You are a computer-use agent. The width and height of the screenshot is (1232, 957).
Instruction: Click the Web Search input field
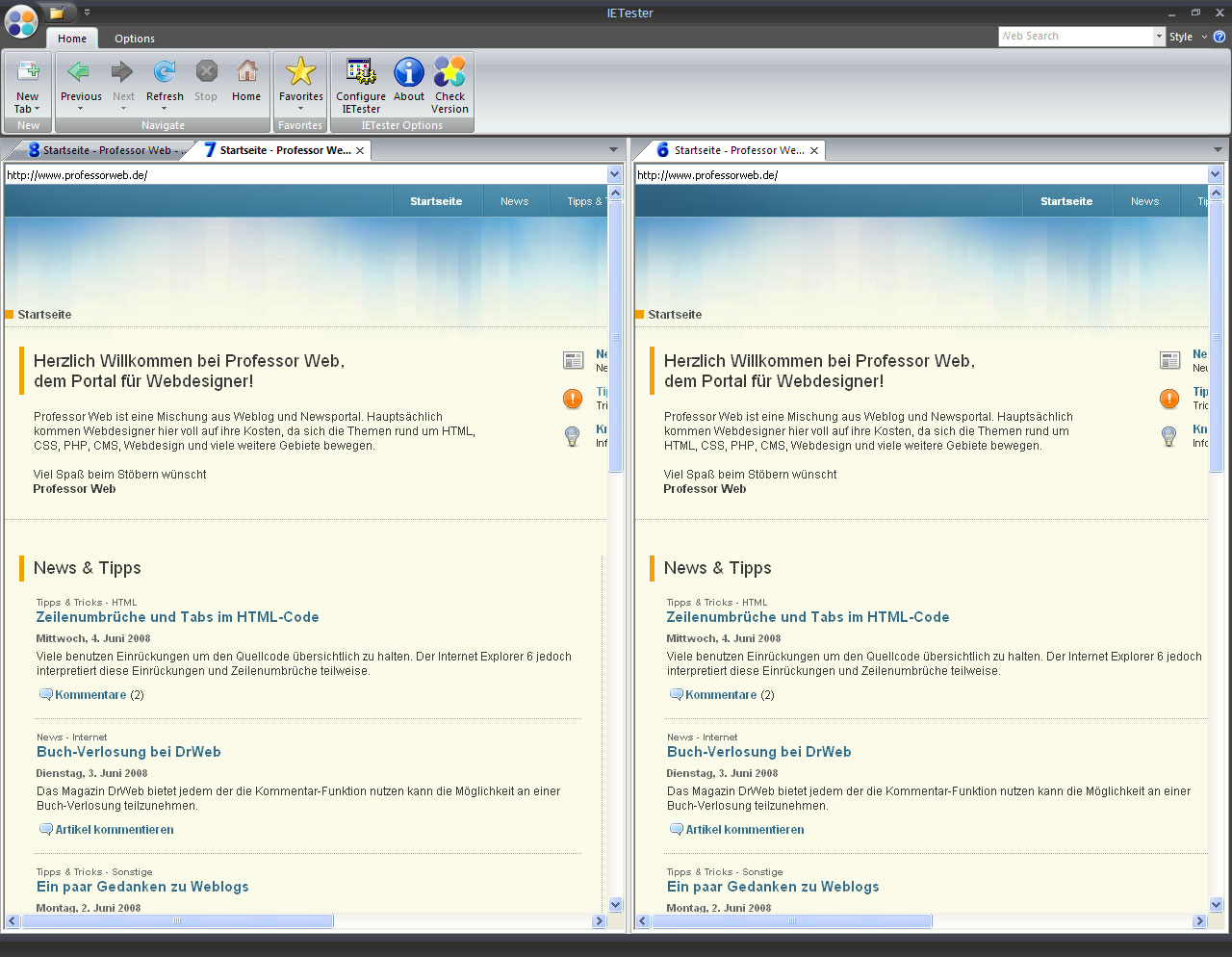(x=1076, y=37)
